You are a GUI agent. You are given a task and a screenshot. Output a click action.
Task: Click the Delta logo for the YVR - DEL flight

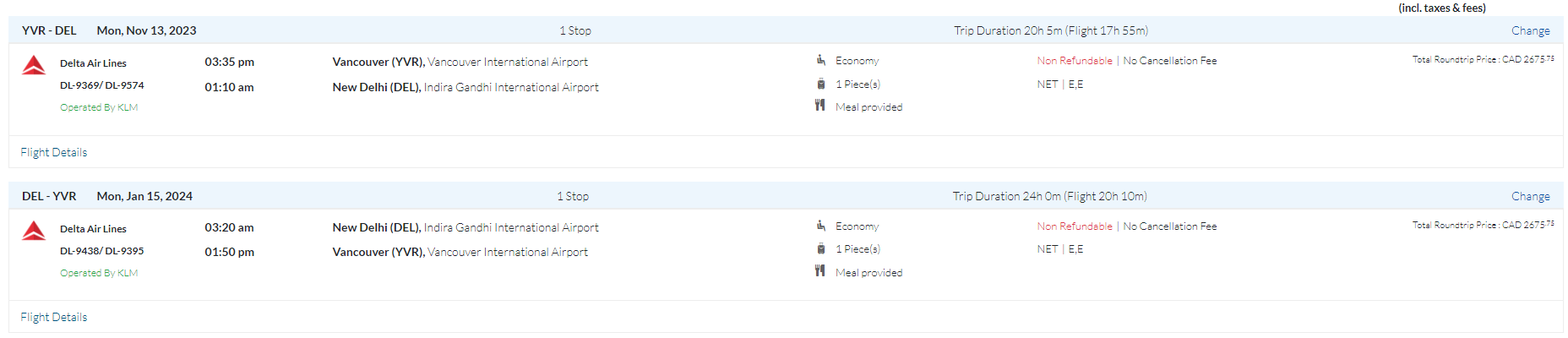(34, 65)
